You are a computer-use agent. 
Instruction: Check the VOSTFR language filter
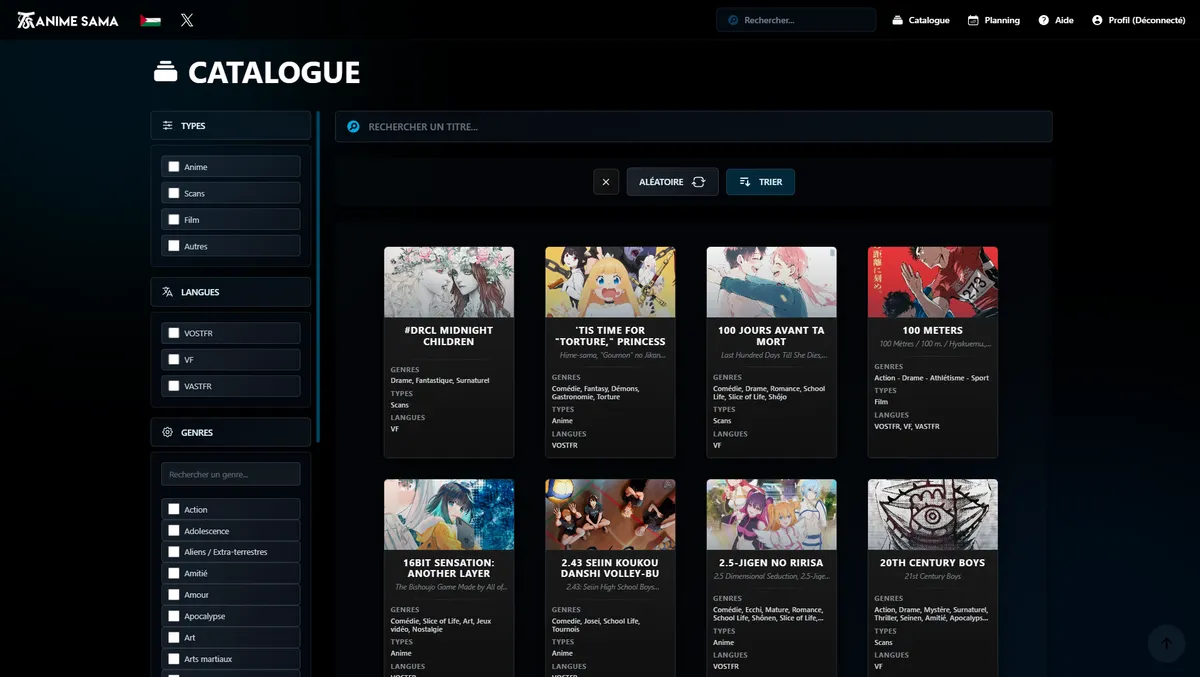[172, 332]
